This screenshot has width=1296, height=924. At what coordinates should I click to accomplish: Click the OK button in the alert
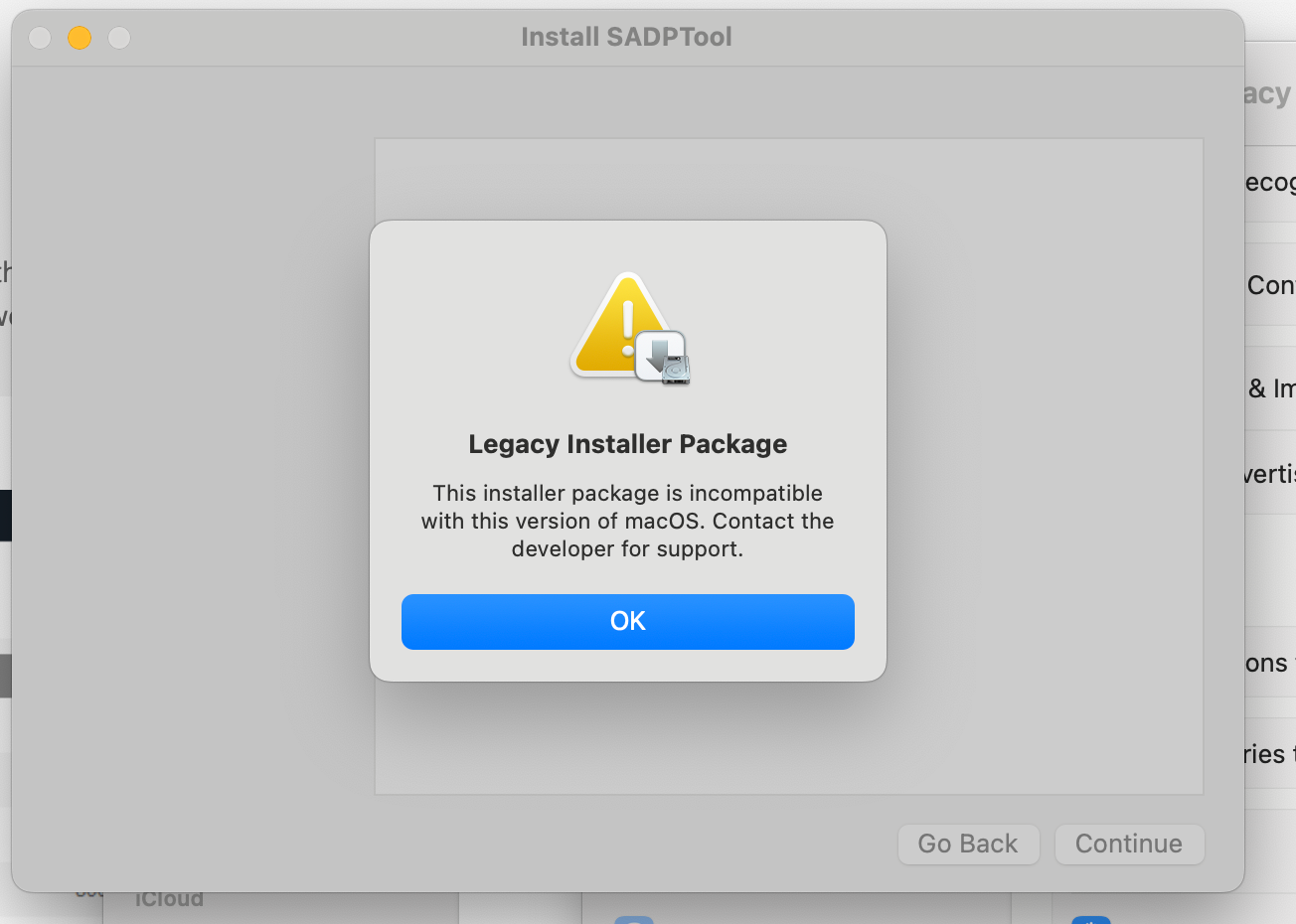627,622
